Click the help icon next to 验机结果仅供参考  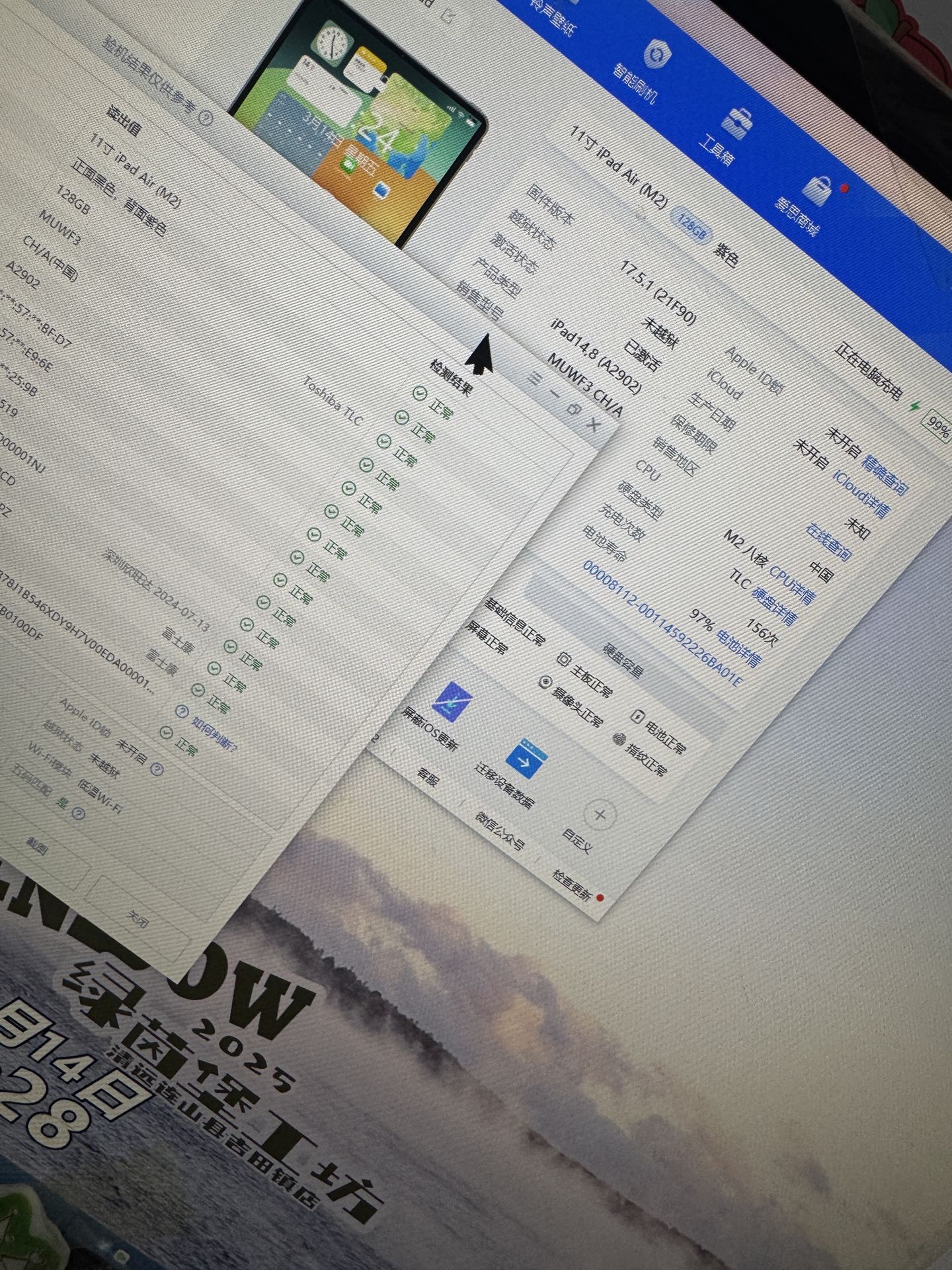tap(206, 118)
